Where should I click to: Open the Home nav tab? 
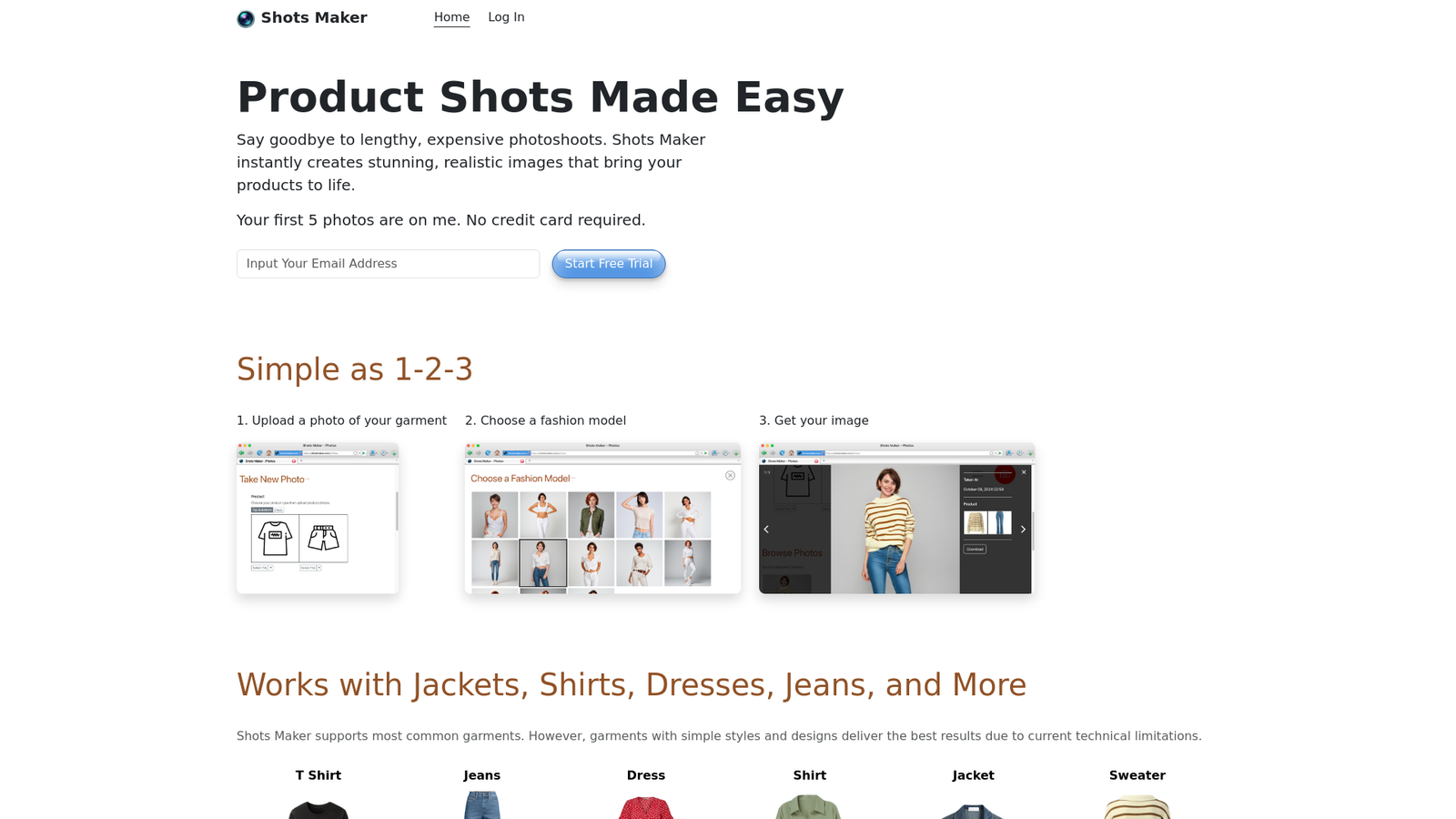tap(451, 17)
